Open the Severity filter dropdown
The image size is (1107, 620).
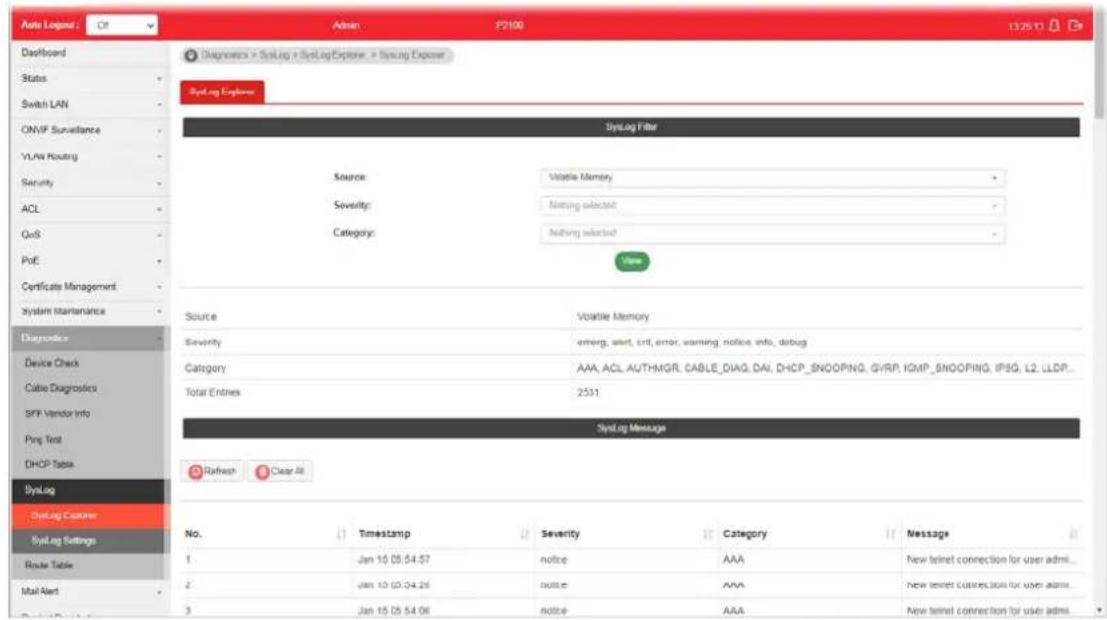click(x=773, y=205)
